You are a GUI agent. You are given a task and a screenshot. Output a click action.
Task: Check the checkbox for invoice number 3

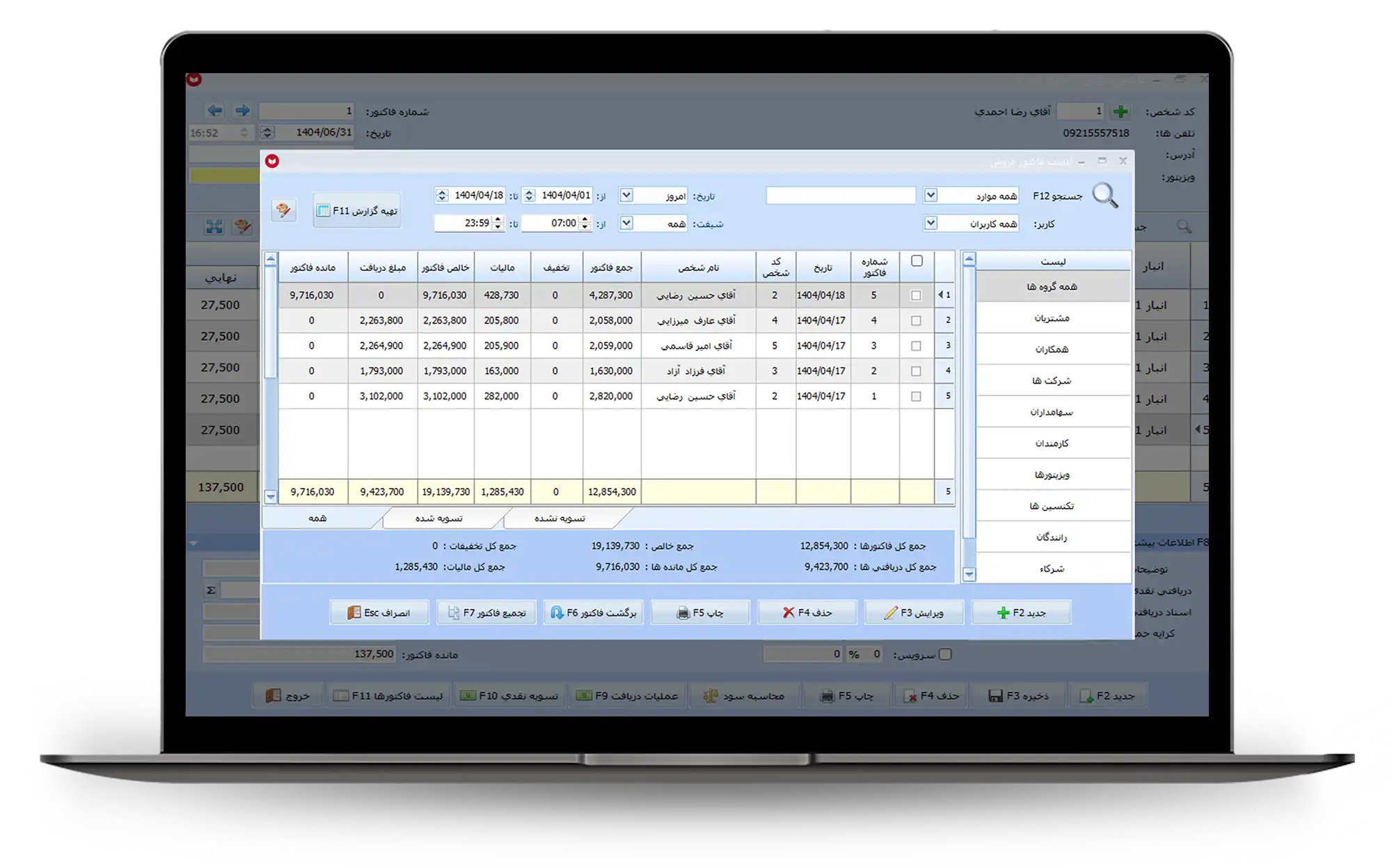(x=916, y=346)
